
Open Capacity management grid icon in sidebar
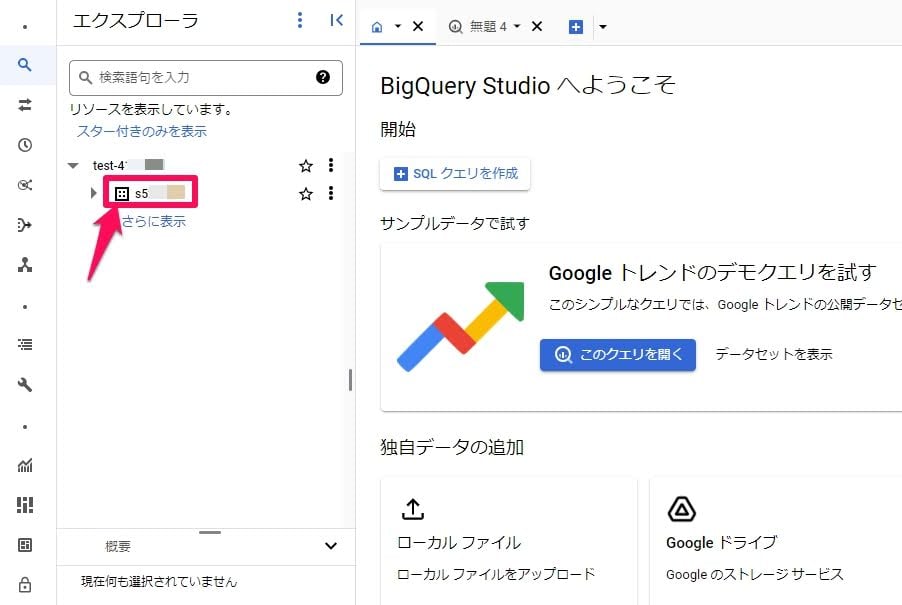[25, 505]
